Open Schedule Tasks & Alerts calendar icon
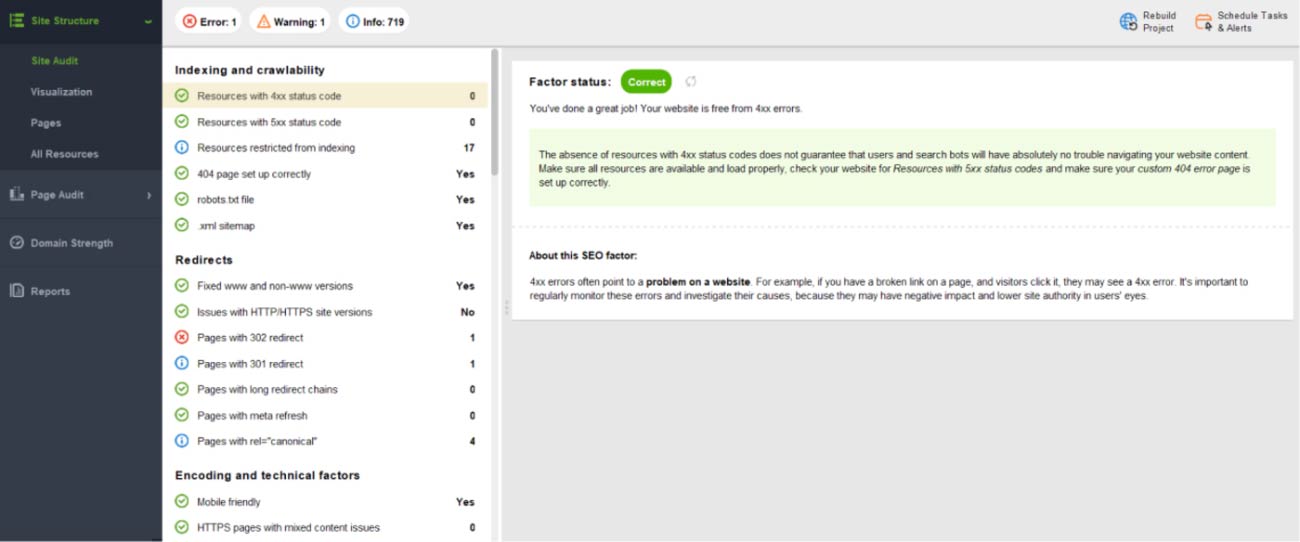This screenshot has width=1300, height=542. 1203,22
